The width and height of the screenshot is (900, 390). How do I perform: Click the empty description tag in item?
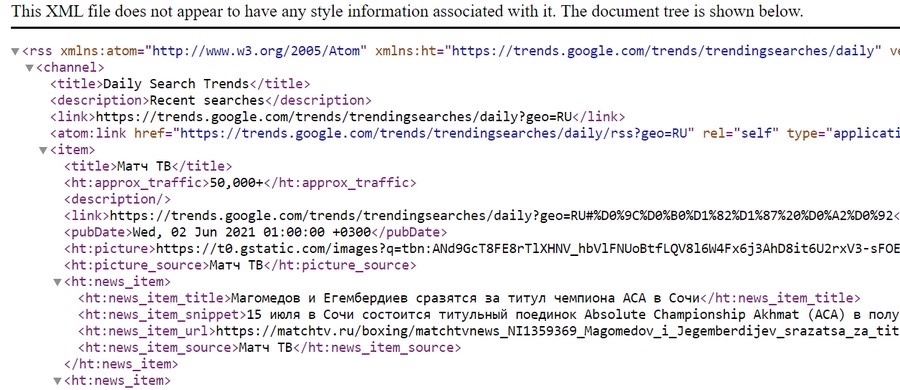pos(117,199)
